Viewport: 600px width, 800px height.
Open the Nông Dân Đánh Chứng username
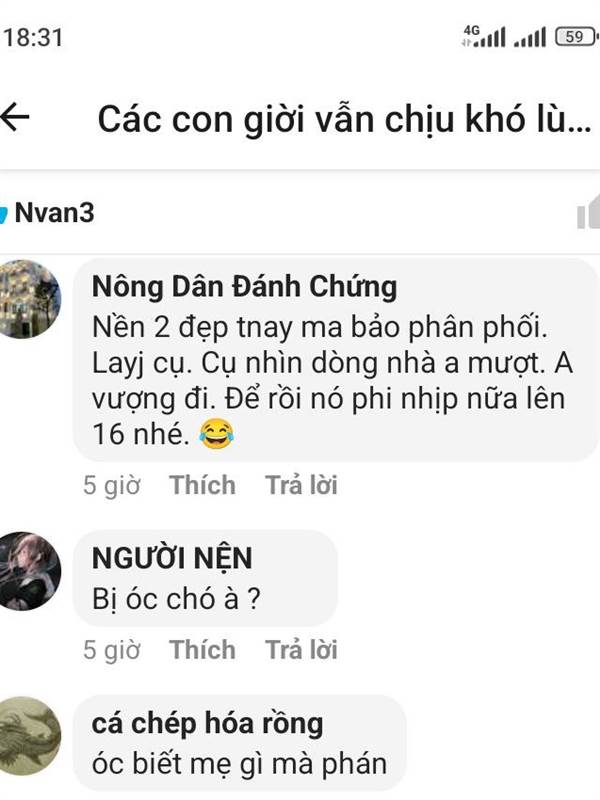tap(244, 286)
